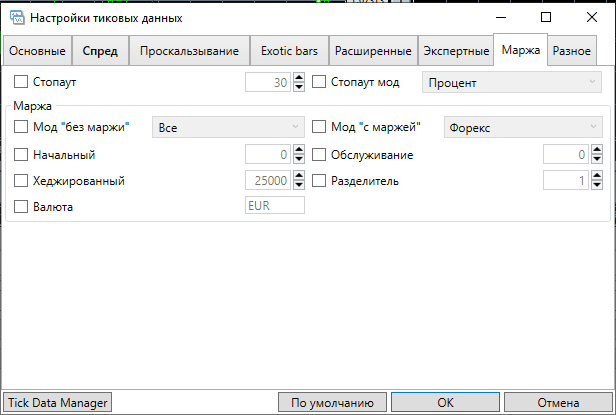Open the Разное tab
This screenshot has width=616, height=415.
tap(572, 51)
